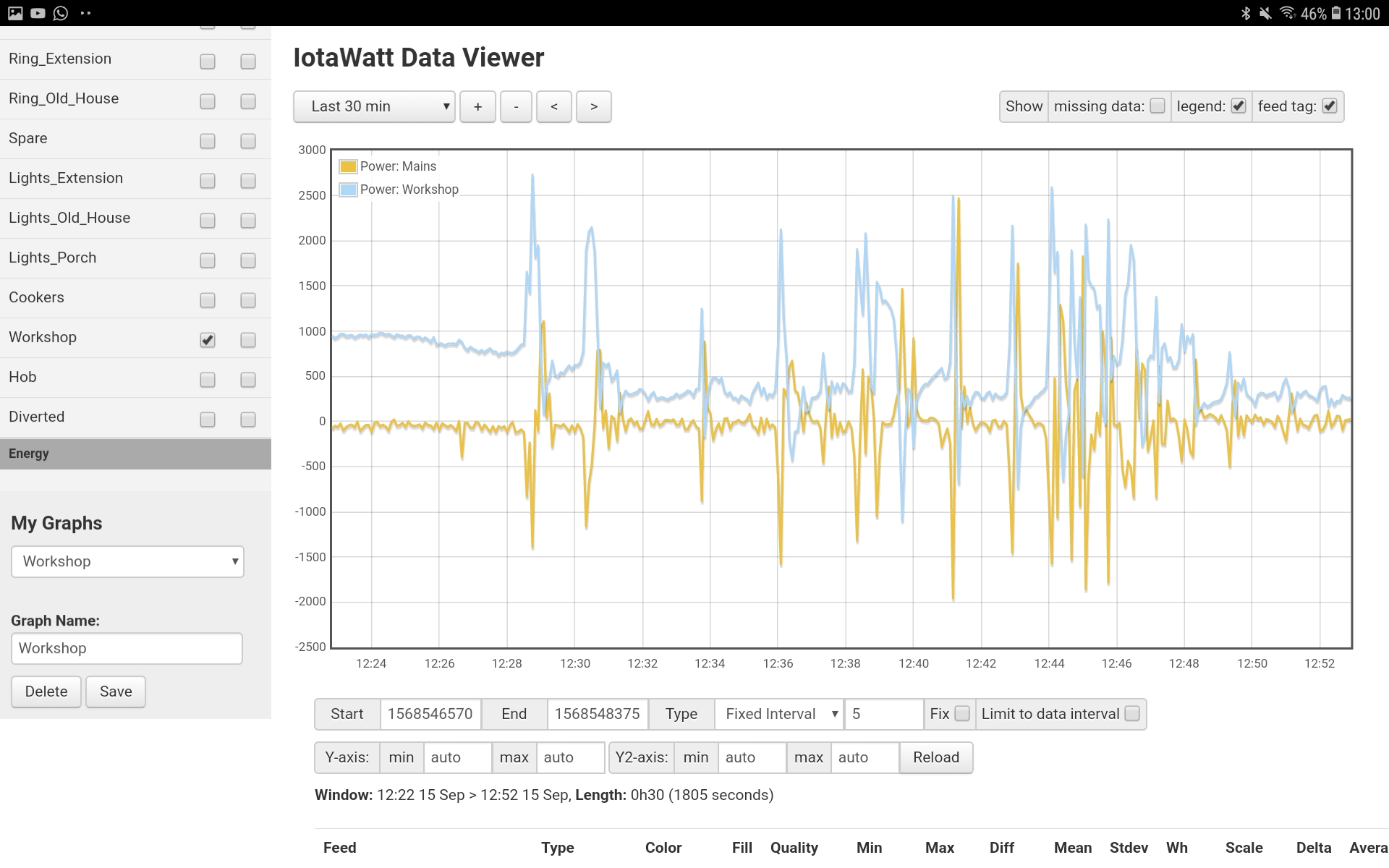Click the zoom out minus button
This screenshot has width=1389, height=868.
(x=516, y=106)
